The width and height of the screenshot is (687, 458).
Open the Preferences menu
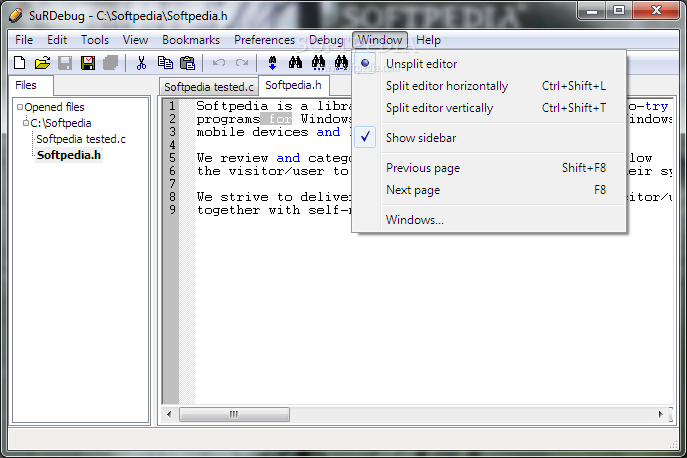264,40
